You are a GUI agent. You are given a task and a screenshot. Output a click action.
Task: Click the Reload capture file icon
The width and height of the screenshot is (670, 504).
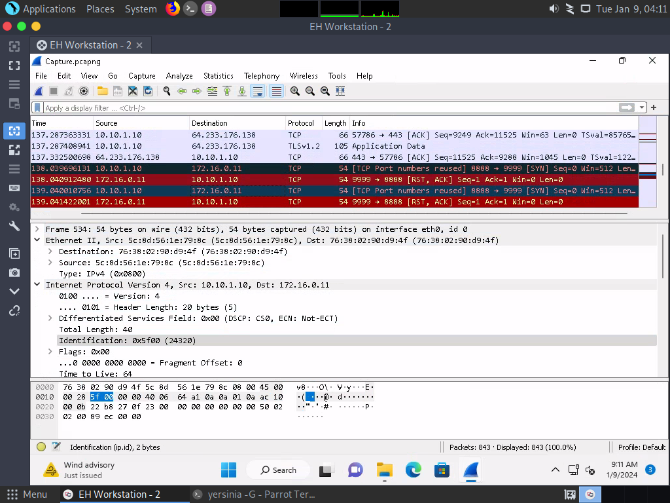pos(148,91)
